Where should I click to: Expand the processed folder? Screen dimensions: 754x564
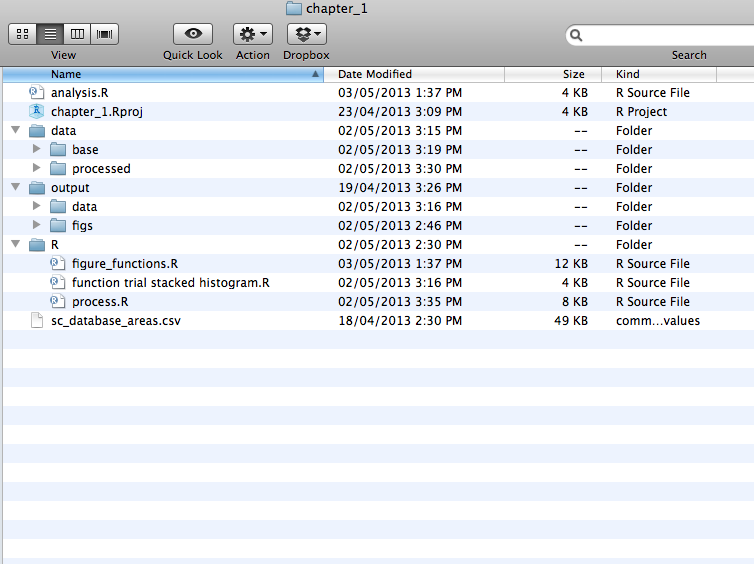37,168
